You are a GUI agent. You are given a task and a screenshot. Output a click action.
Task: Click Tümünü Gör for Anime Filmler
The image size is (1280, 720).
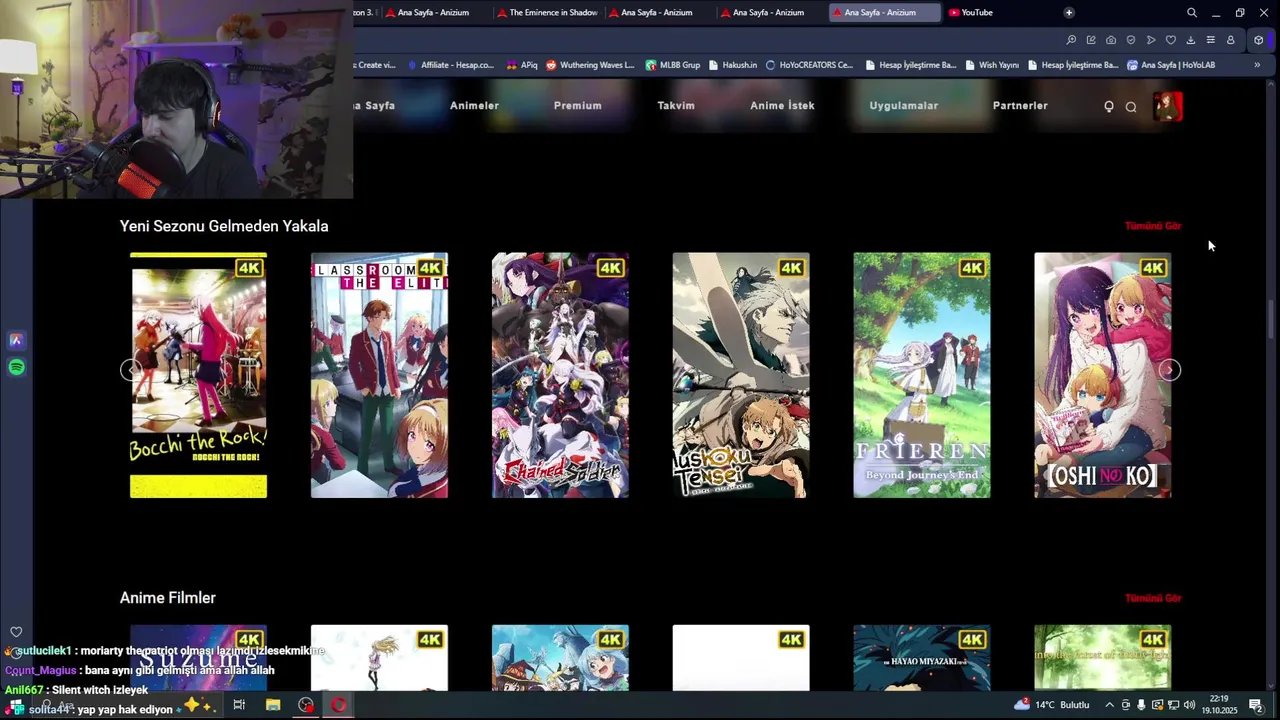tap(1153, 598)
